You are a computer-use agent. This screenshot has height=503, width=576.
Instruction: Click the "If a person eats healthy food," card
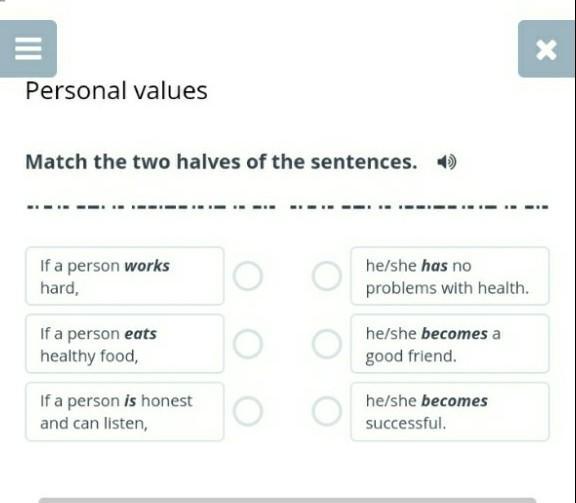pyautogui.click(x=125, y=344)
